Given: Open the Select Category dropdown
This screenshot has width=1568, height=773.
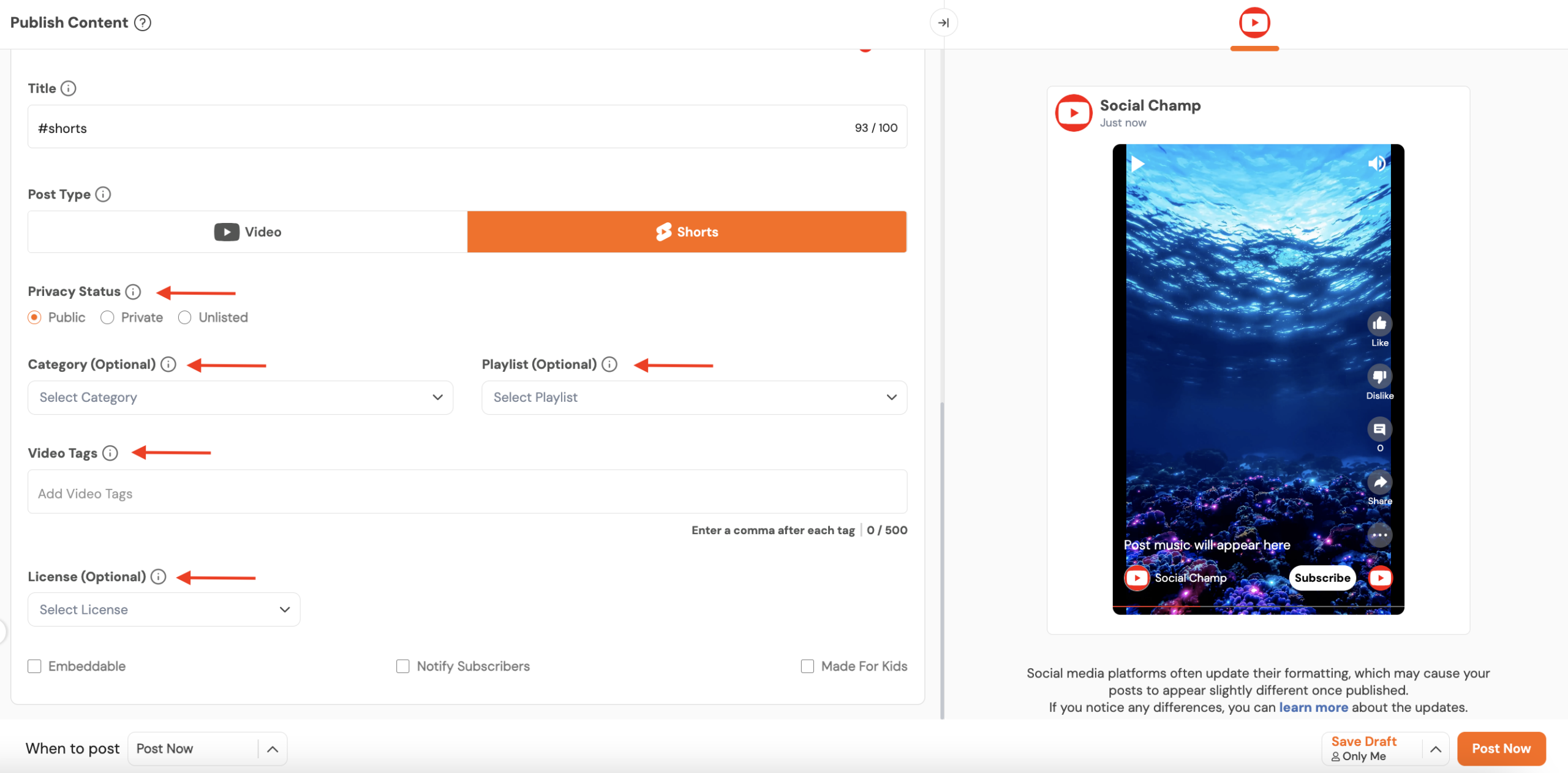Looking at the screenshot, I should [240, 398].
